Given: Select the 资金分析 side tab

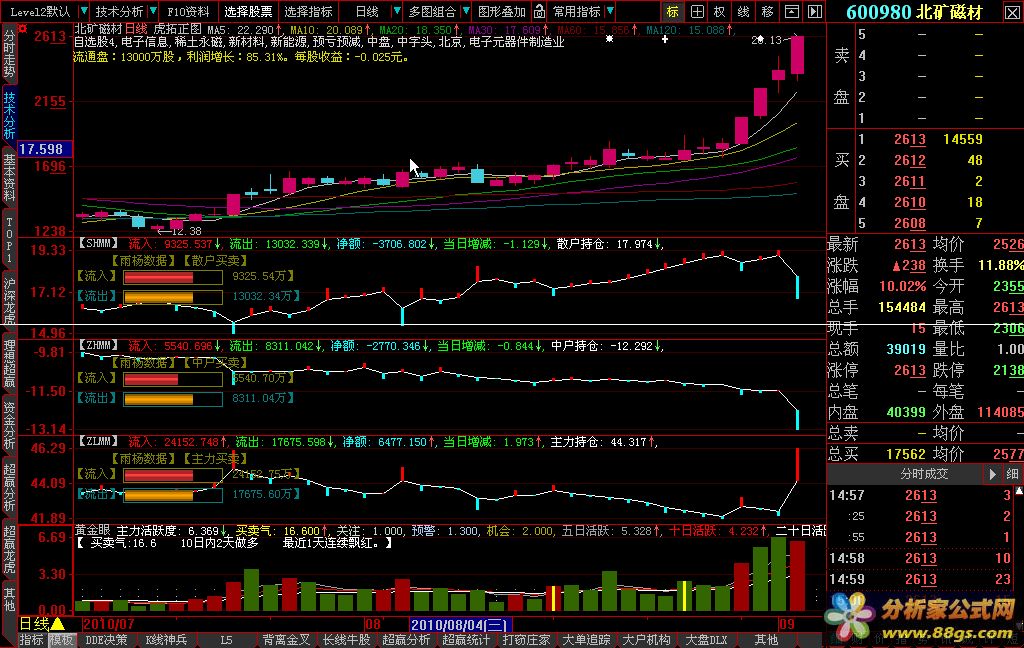Looking at the screenshot, I should [9, 425].
